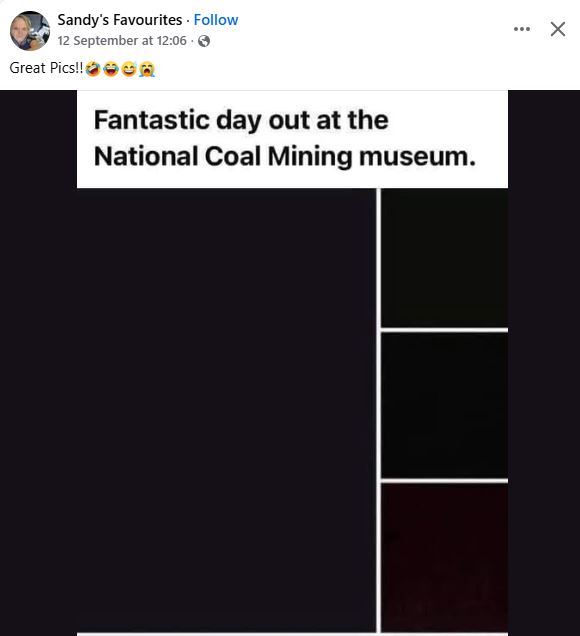Click the dark margin left of the image
The height and width of the screenshot is (636, 580).
click(39, 363)
